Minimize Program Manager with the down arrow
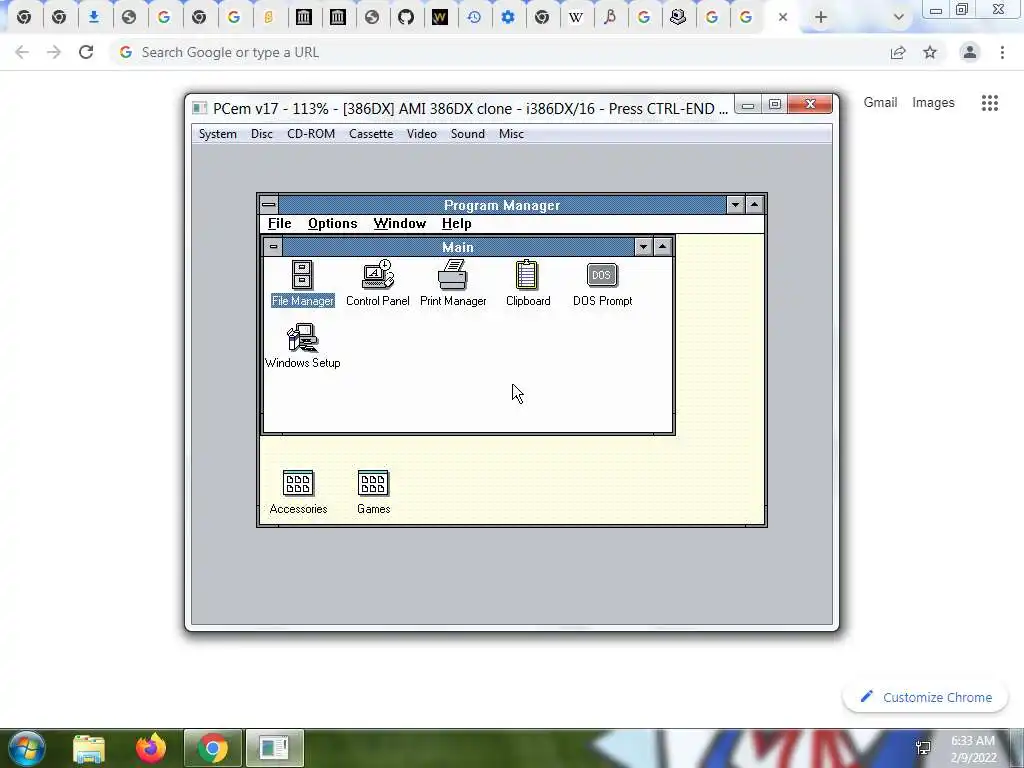Image resolution: width=1024 pixels, height=768 pixels. pos(735,205)
